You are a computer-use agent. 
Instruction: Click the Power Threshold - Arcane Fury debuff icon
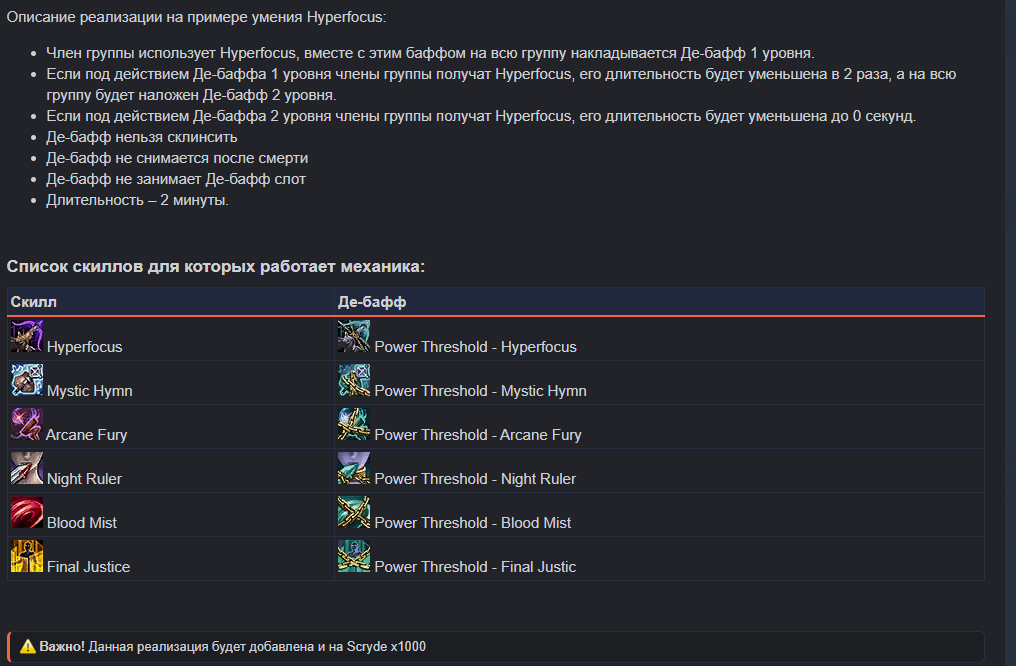pyautogui.click(x=354, y=425)
